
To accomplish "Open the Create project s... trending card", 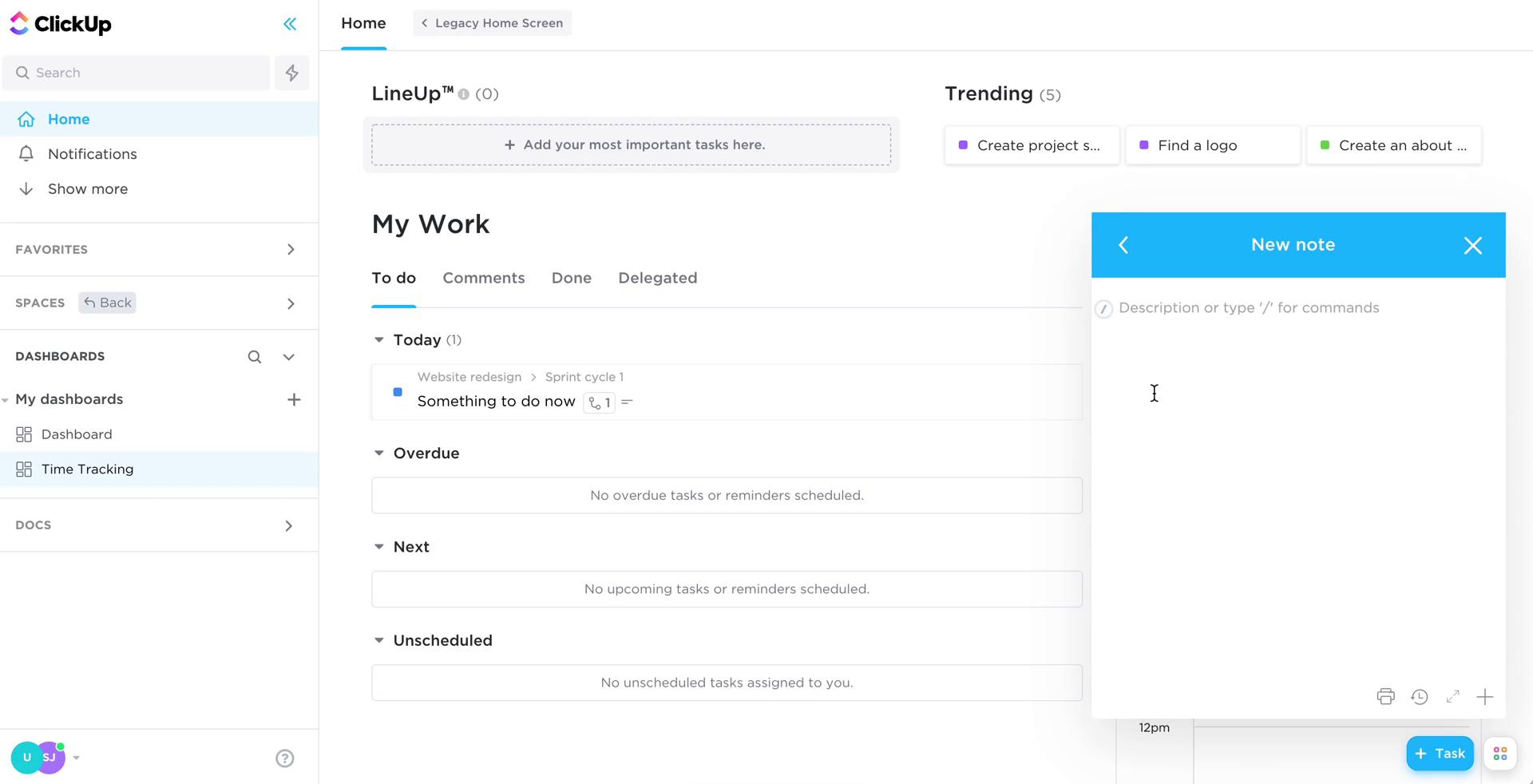I will pyautogui.click(x=1032, y=145).
